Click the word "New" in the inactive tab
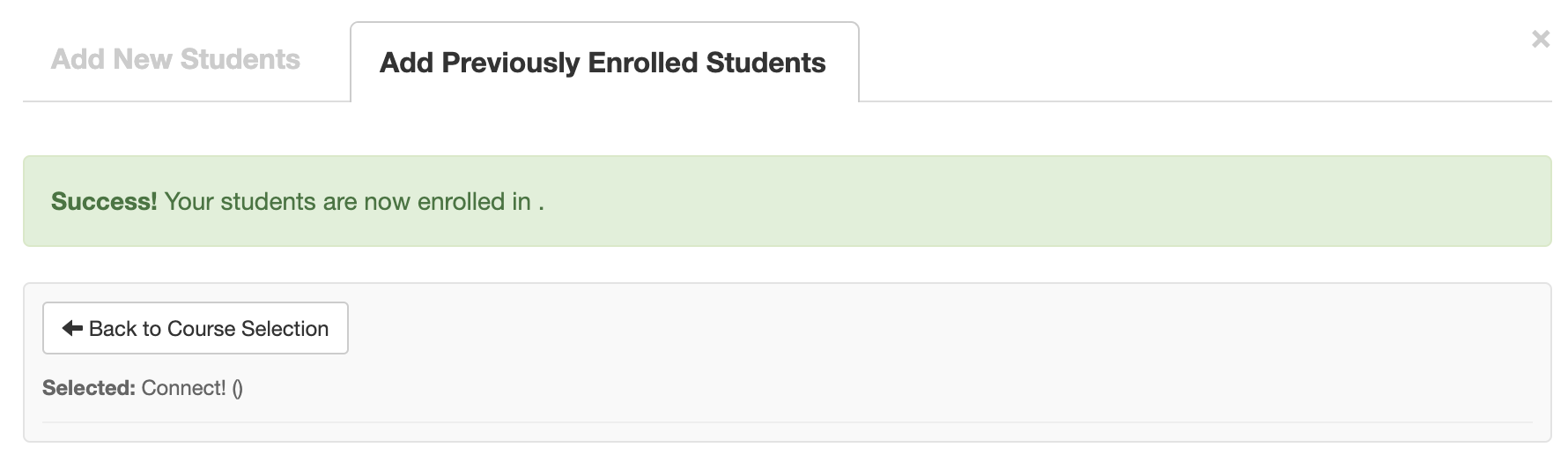 tap(143, 59)
